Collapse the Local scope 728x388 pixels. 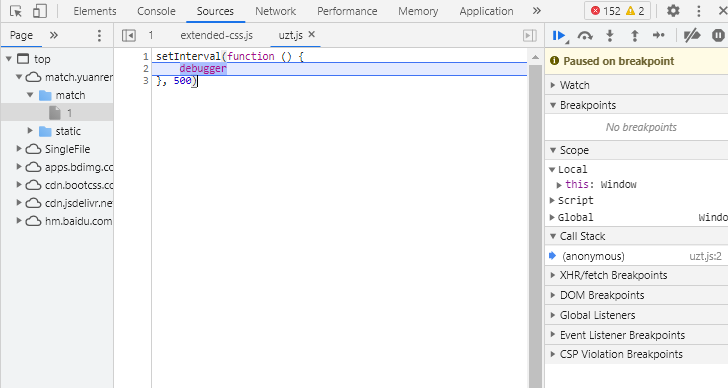(x=552, y=169)
